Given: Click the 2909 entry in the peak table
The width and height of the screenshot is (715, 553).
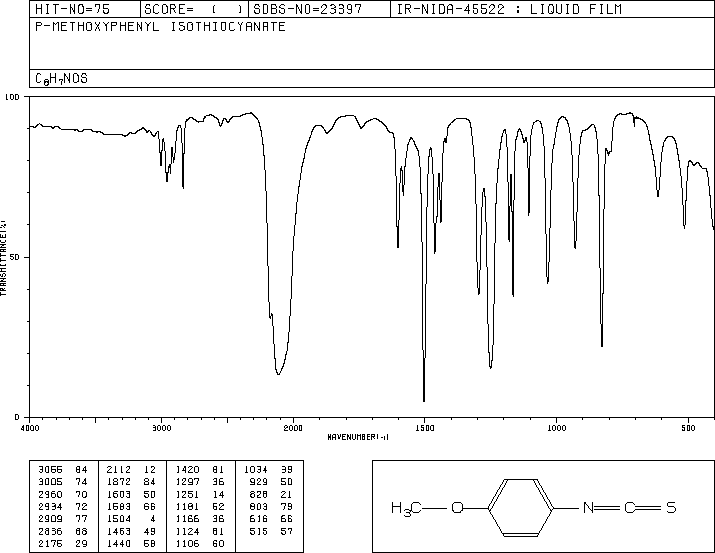Looking at the screenshot, I should (50, 519).
